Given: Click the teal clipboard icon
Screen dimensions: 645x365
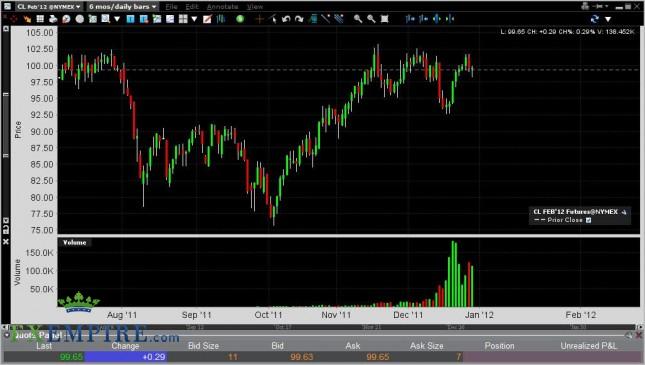Looking at the screenshot, I should coord(313,19).
